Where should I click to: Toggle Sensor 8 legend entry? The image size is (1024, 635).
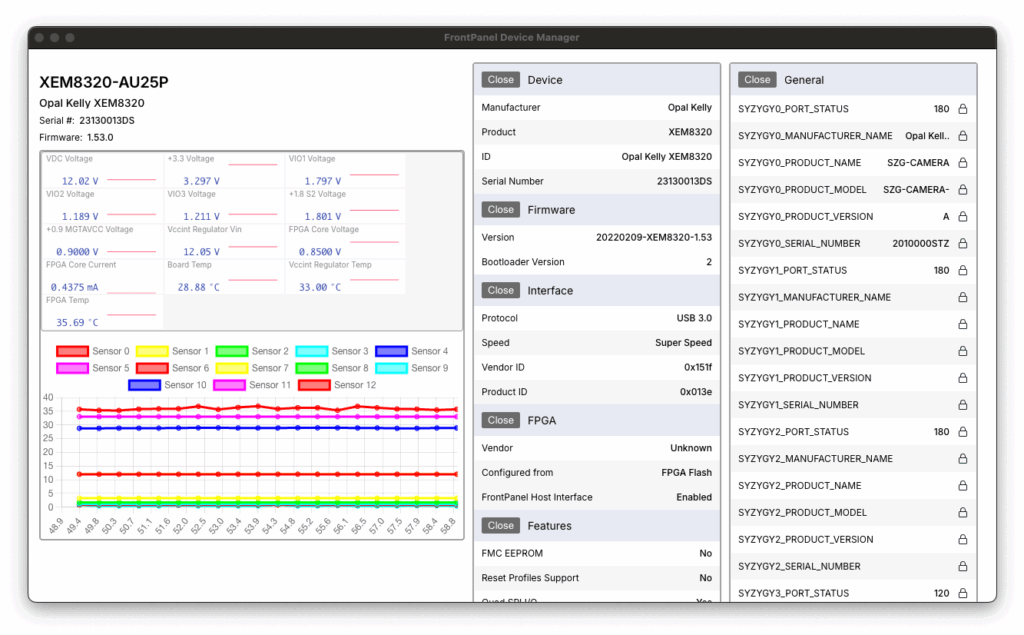332,368
